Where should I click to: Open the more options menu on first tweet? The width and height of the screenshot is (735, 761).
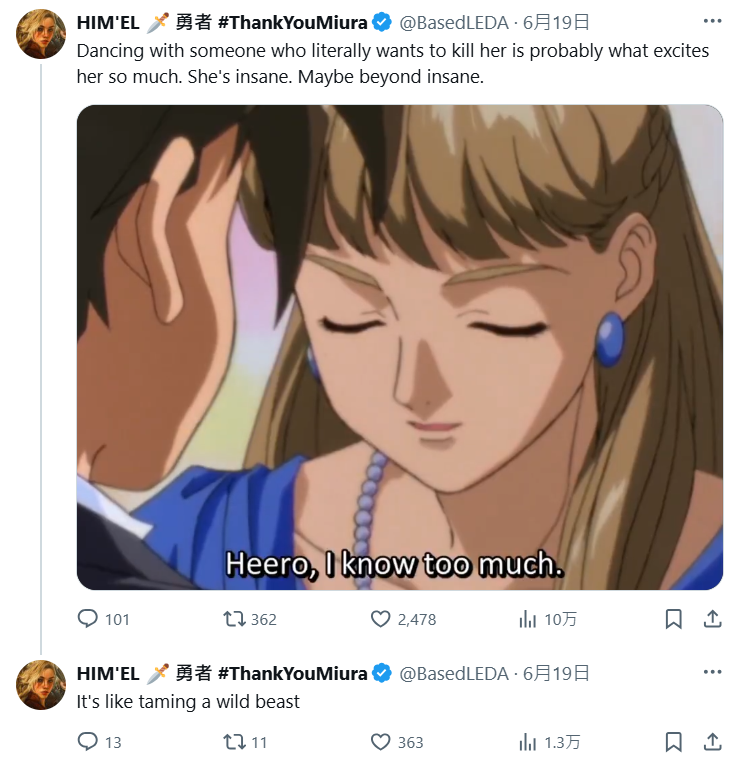tap(711, 21)
